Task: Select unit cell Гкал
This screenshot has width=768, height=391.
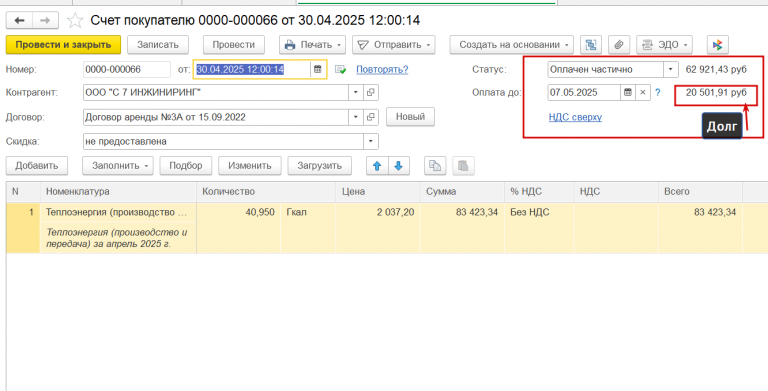Action: [x=308, y=213]
